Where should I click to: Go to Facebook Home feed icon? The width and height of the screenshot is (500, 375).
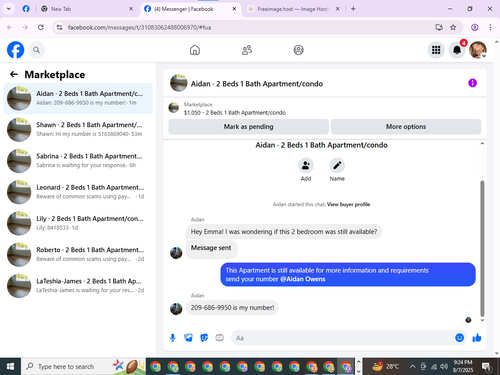[195, 50]
